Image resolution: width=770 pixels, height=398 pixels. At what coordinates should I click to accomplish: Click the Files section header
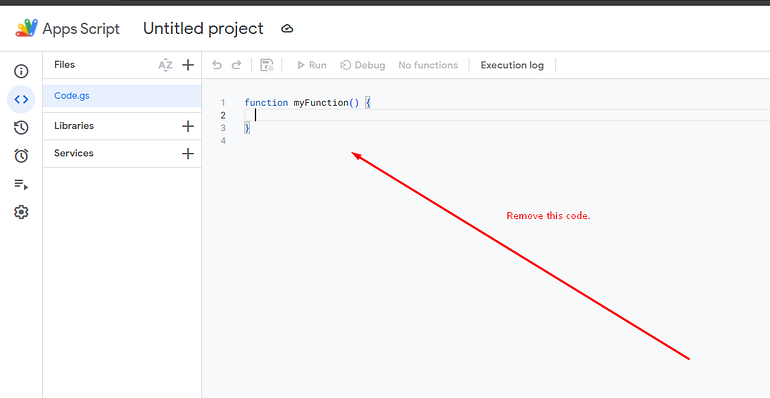click(x=64, y=65)
